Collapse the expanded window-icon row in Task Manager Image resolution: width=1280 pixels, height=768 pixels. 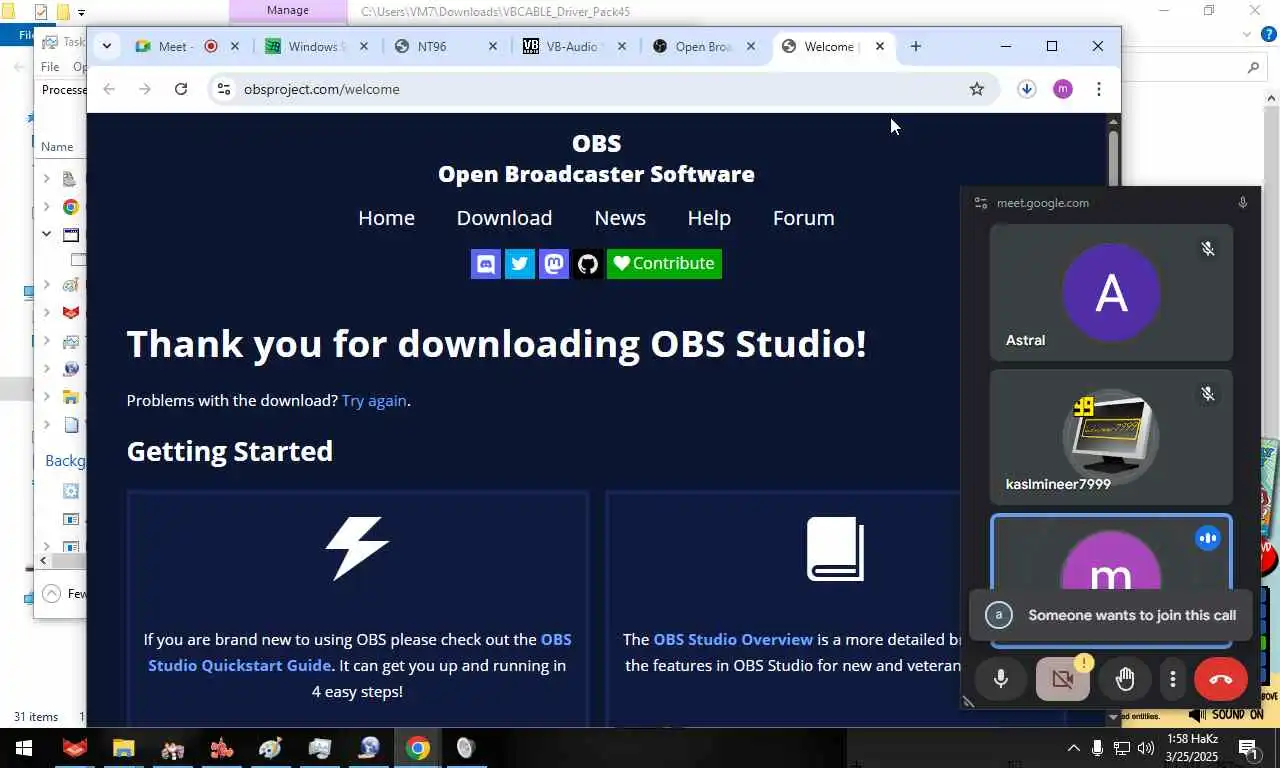(x=46, y=234)
